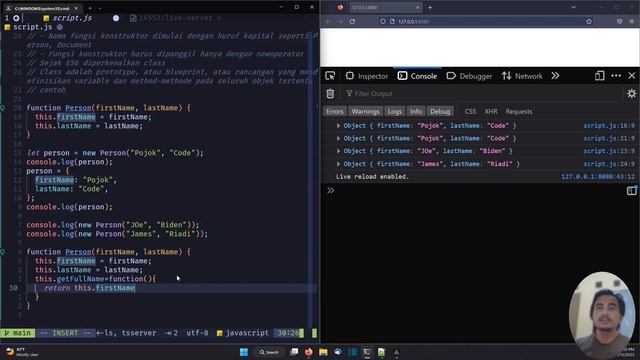640x360 pixels.
Task: Go back in Firefox
Action: (x=328, y=21)
